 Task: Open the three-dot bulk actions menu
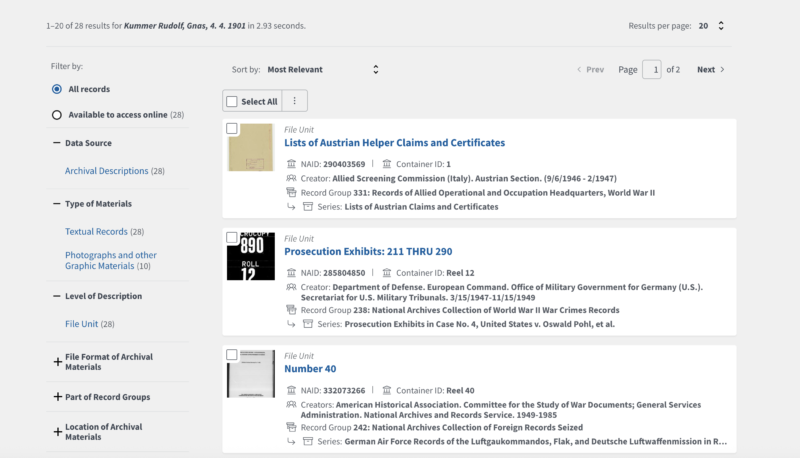coord(295,101)
